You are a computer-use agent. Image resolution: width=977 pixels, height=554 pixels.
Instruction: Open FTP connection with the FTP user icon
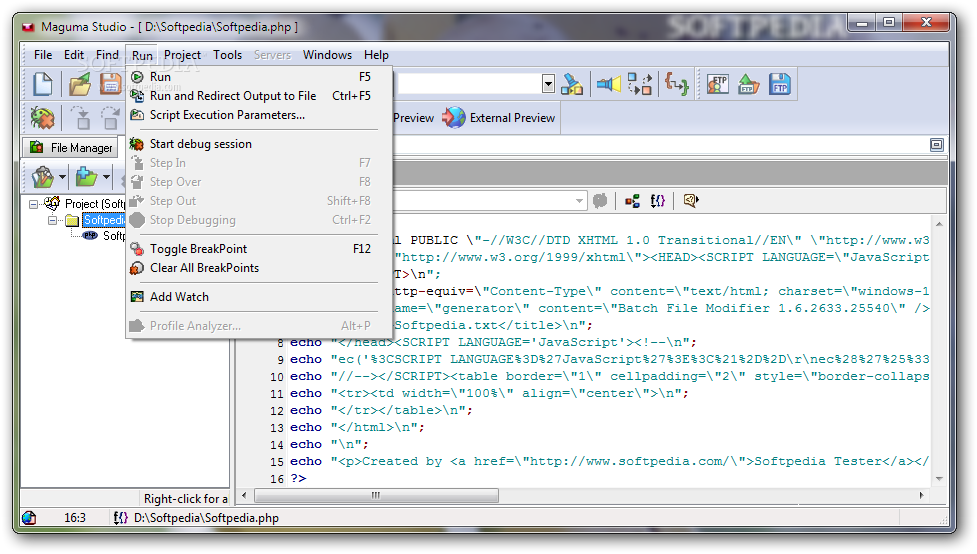[x=717, y=84]
